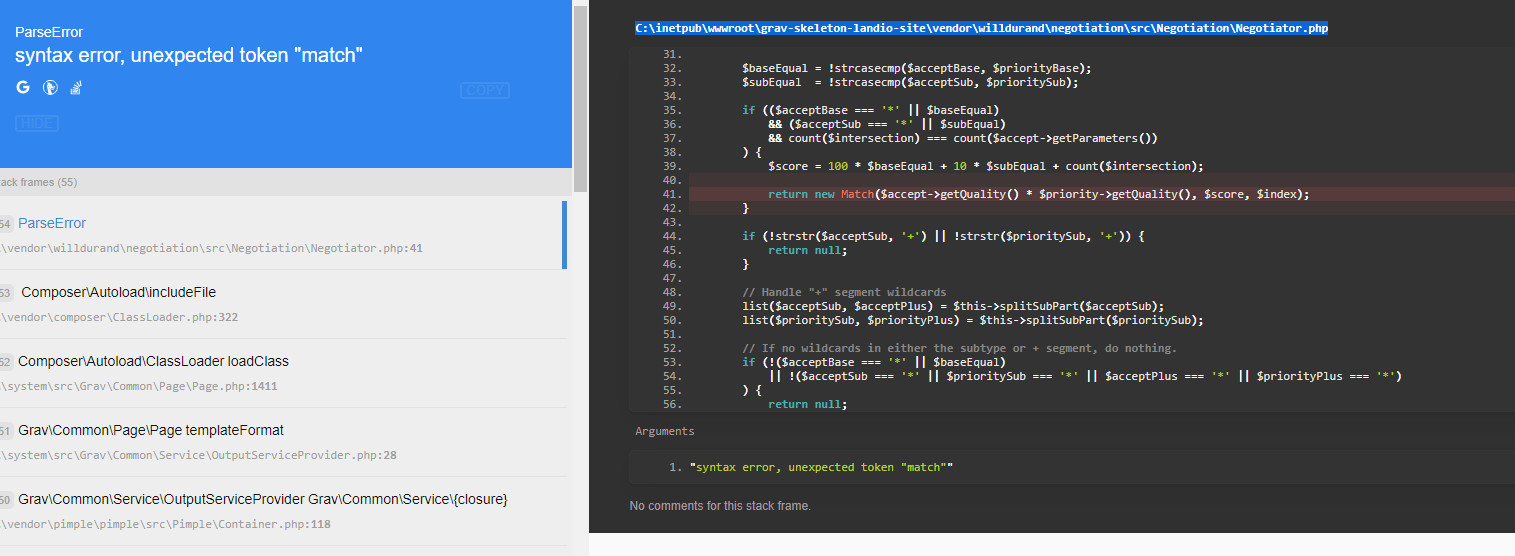Select the ParseError stack frame 54
Image resolution: width=1515 pixels, height=556 pixels.
(281, 235)
